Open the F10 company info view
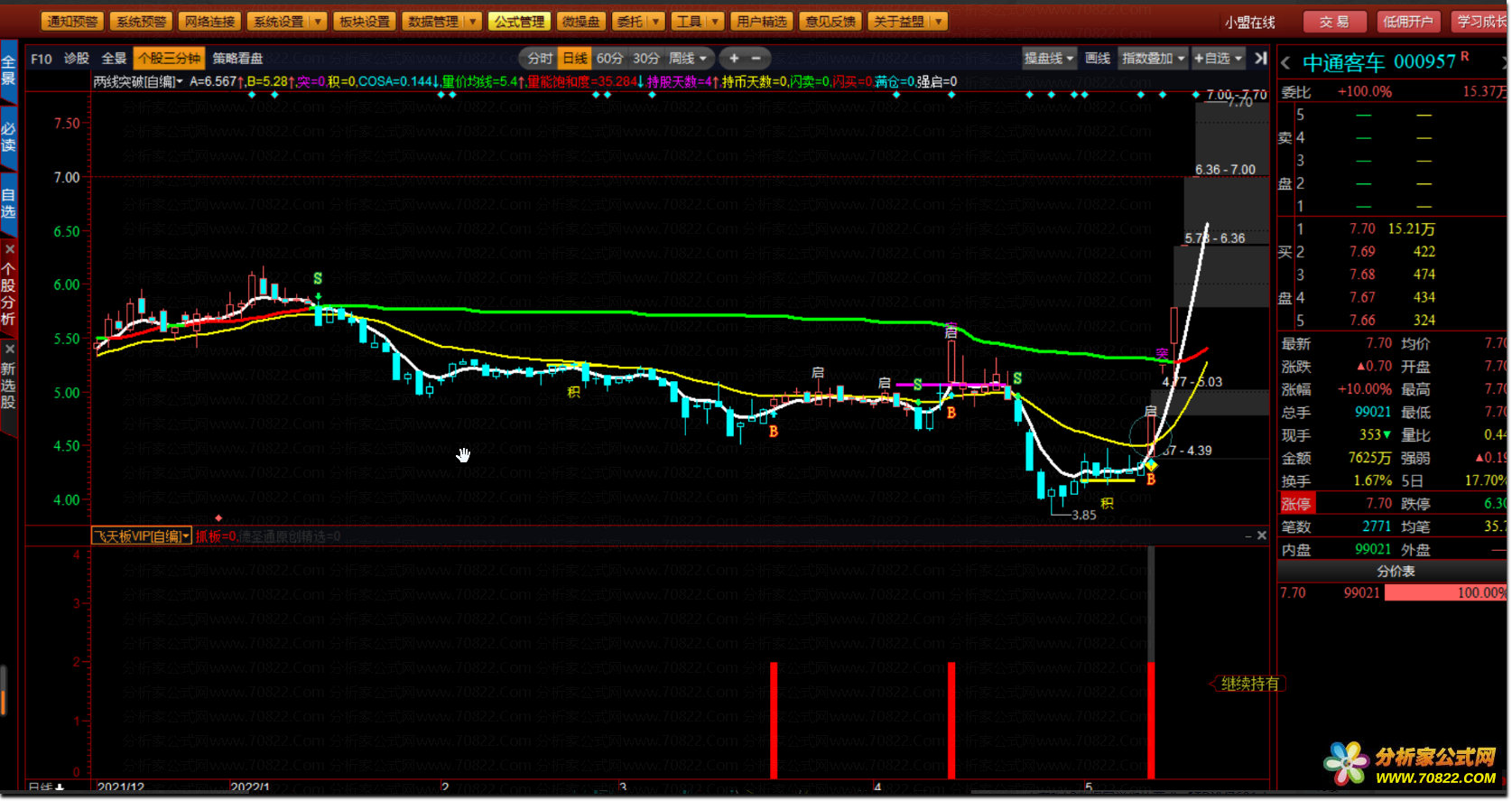This screenshot has width=1512, height=801. tap(42, 59)
